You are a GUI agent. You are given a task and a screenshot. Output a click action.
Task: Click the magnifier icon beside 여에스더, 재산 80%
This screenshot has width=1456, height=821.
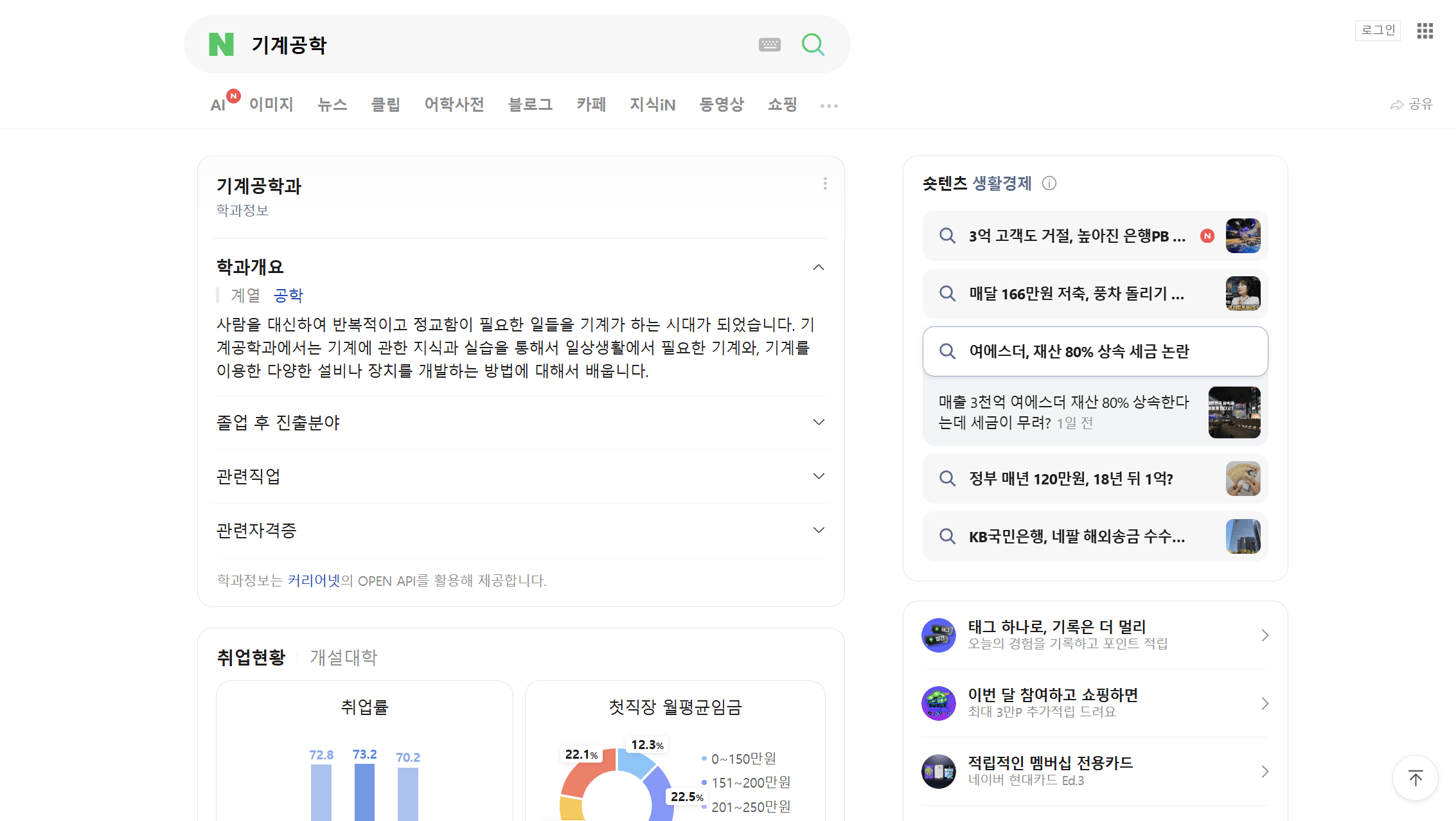947,351
